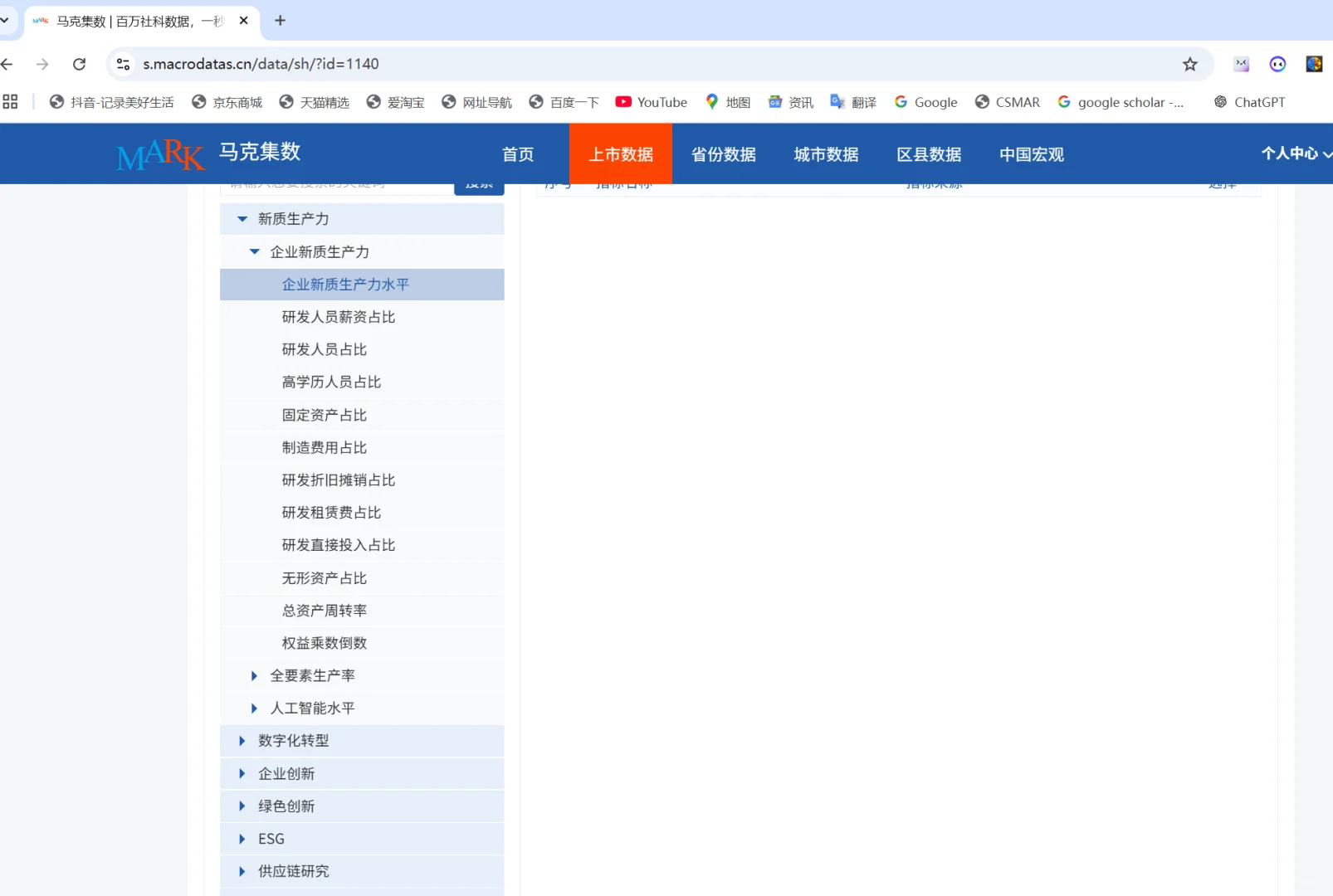Screen dimensions: 1333x896
Task: Open Google Maps via the 地图 bookmark
Action: [728, 101]
